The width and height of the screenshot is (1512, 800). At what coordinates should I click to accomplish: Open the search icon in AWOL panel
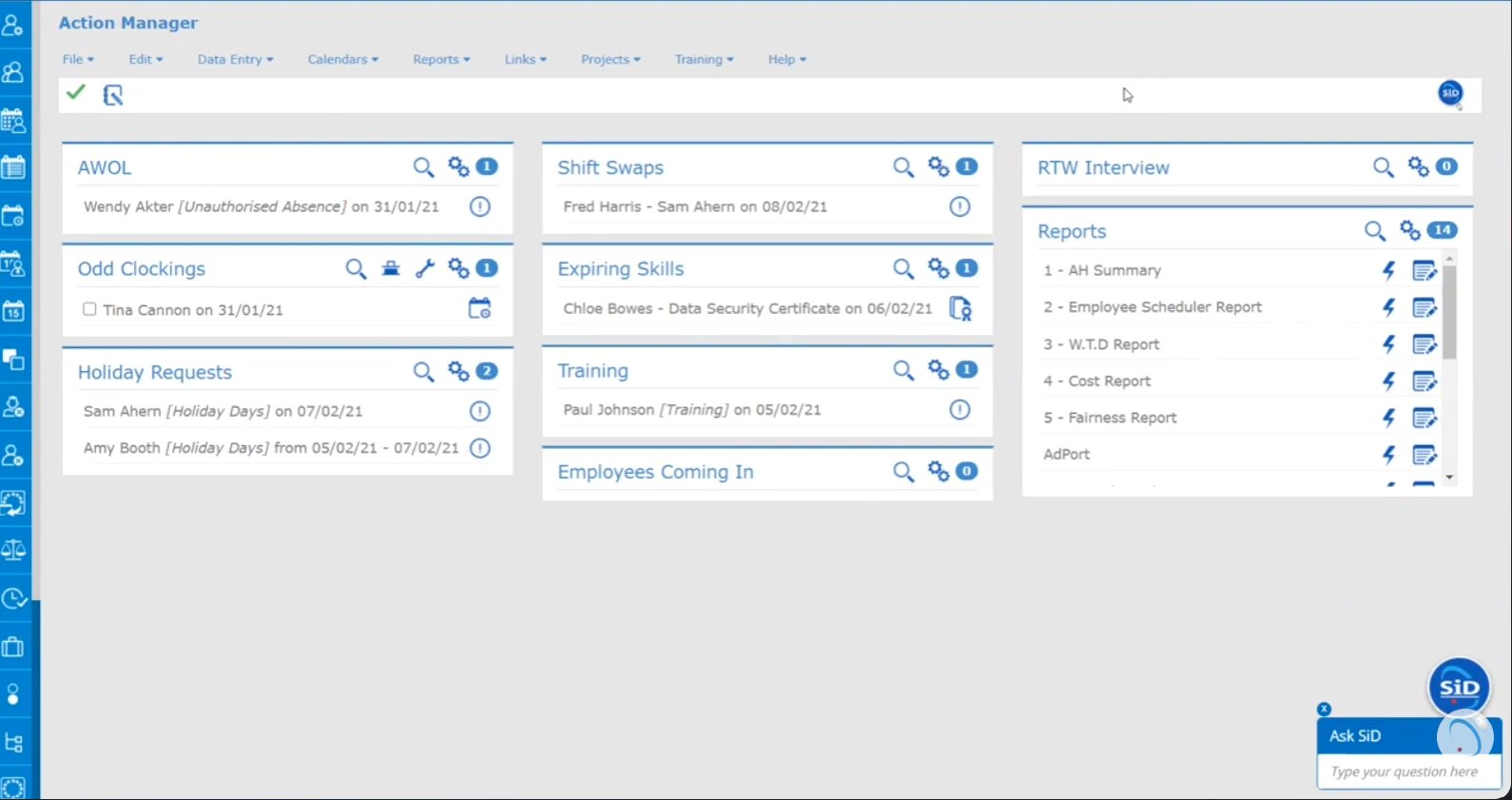click(x=423, y=167)
